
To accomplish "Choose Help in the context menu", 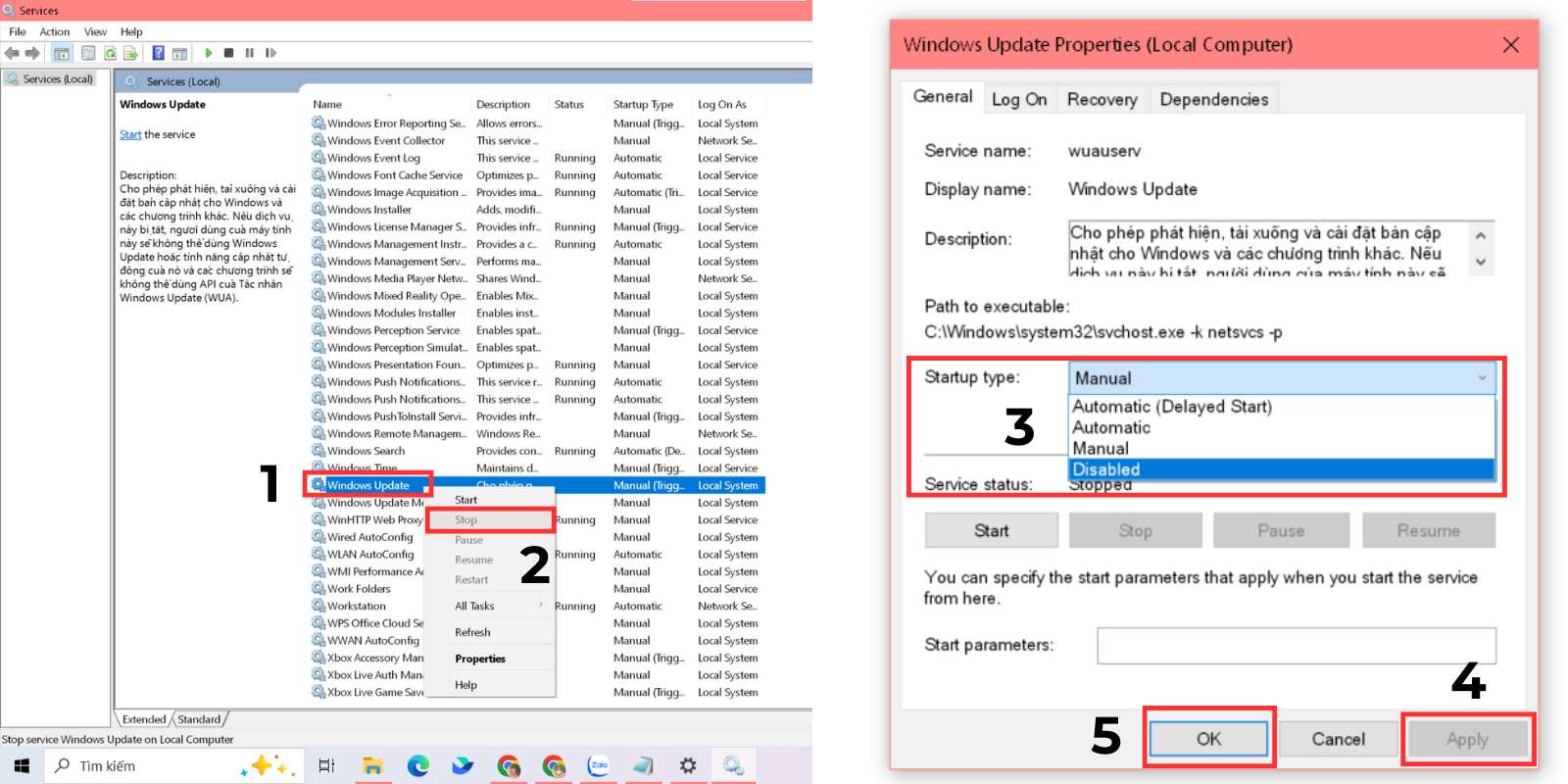I will pos(490,685).
